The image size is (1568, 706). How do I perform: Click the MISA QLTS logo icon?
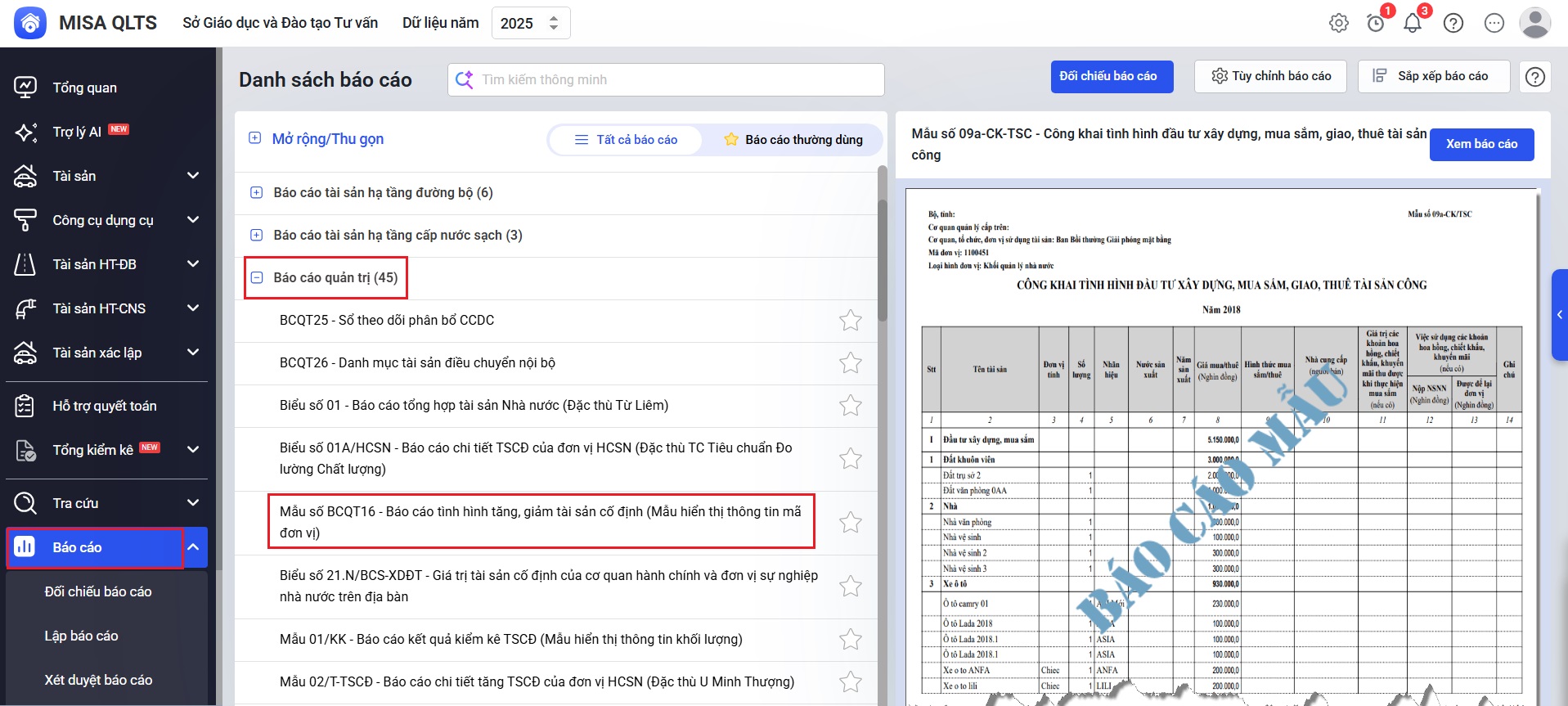pyautogui.click(x=30, y=23)
